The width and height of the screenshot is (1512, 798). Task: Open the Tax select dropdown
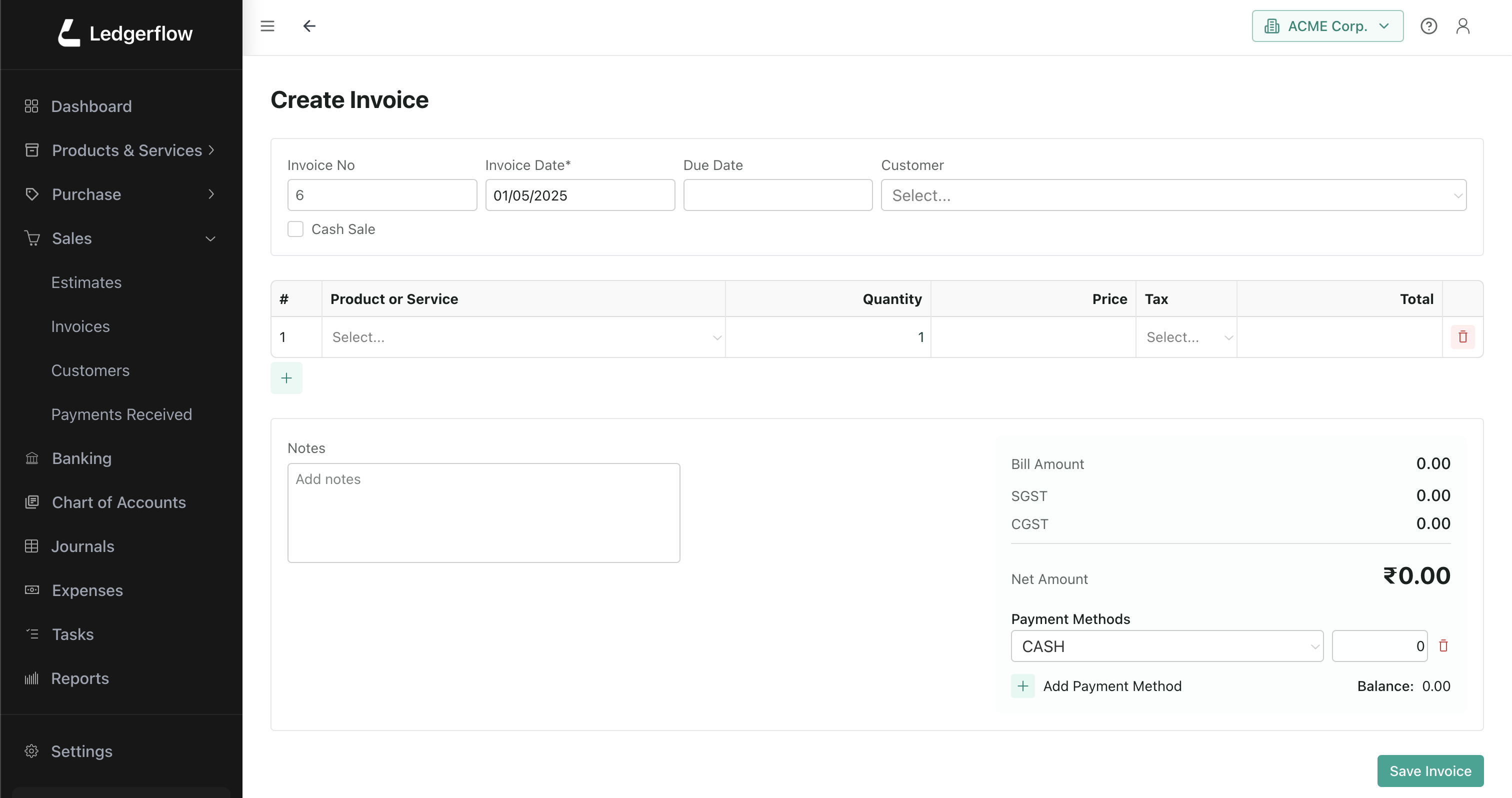click(1186, 337)
